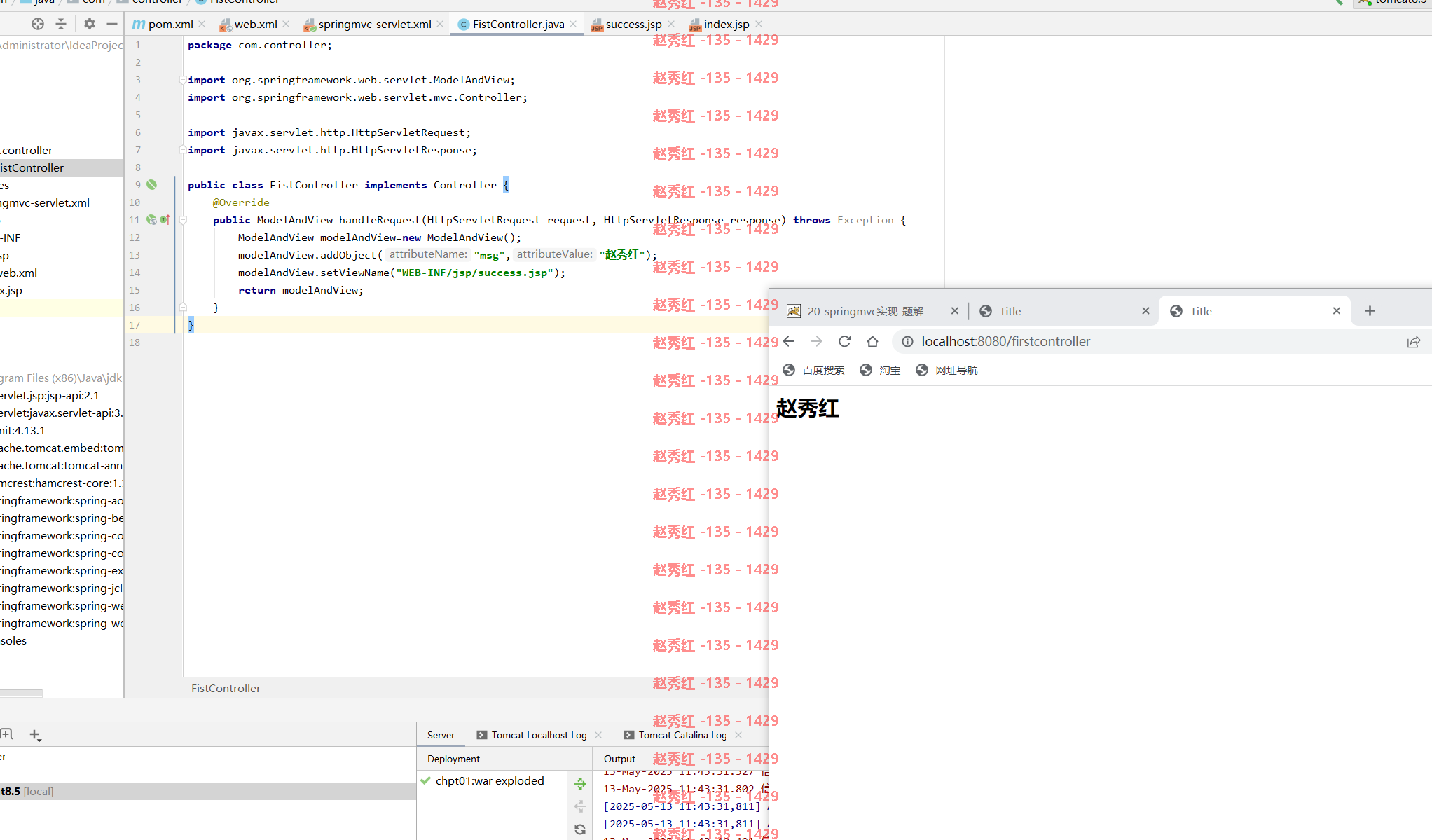The height and width of the screenshot is (840, 1432).
Task: Click spring-aop library entry in tree
Action: pyautogui.click(x=62, y=500)
